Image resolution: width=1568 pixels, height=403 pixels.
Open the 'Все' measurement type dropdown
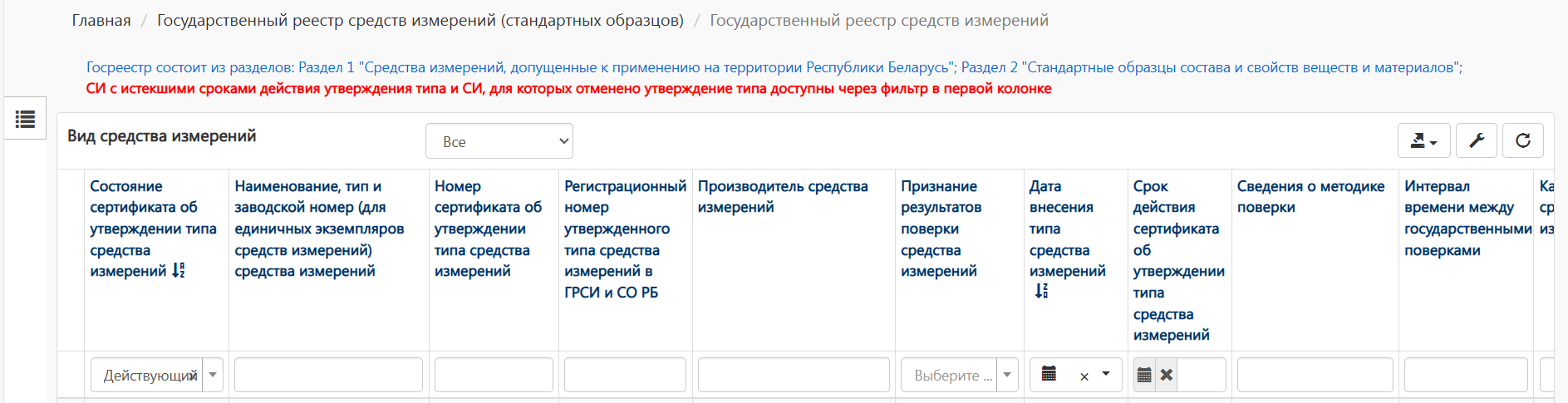point(499,141)
